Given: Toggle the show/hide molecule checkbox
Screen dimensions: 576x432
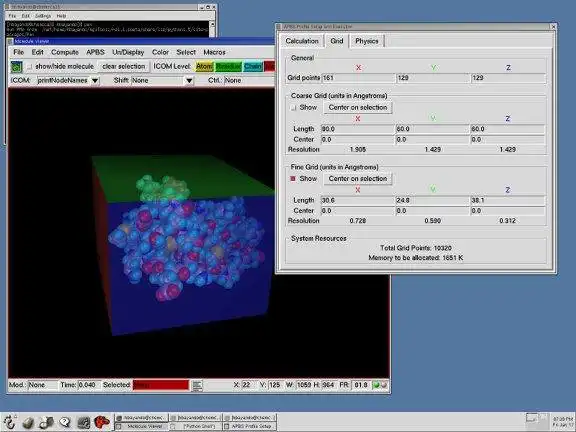Looking at the screenshot, I should tap(29, 67).
